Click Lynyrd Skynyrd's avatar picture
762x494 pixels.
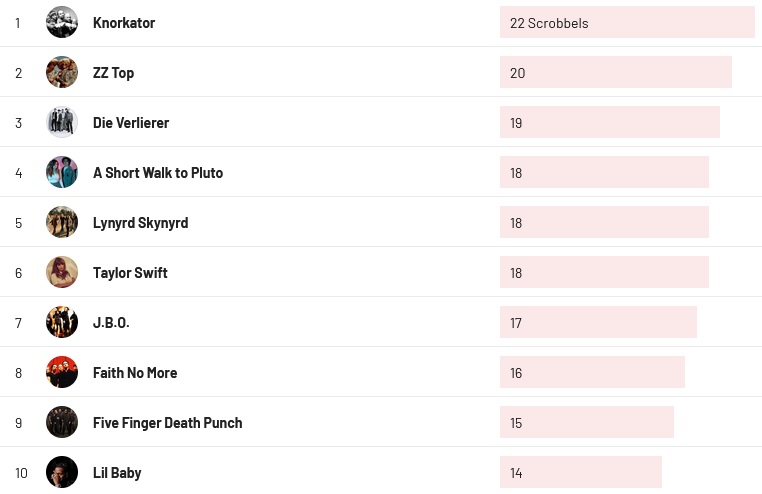pos(62,222)
